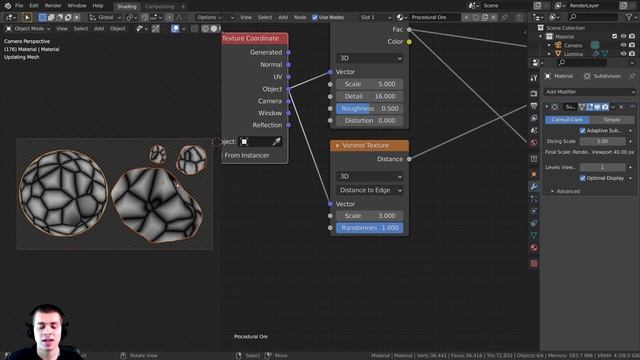
Task: Open the Add Modifier dropdown
Action: tap(590, 92)
